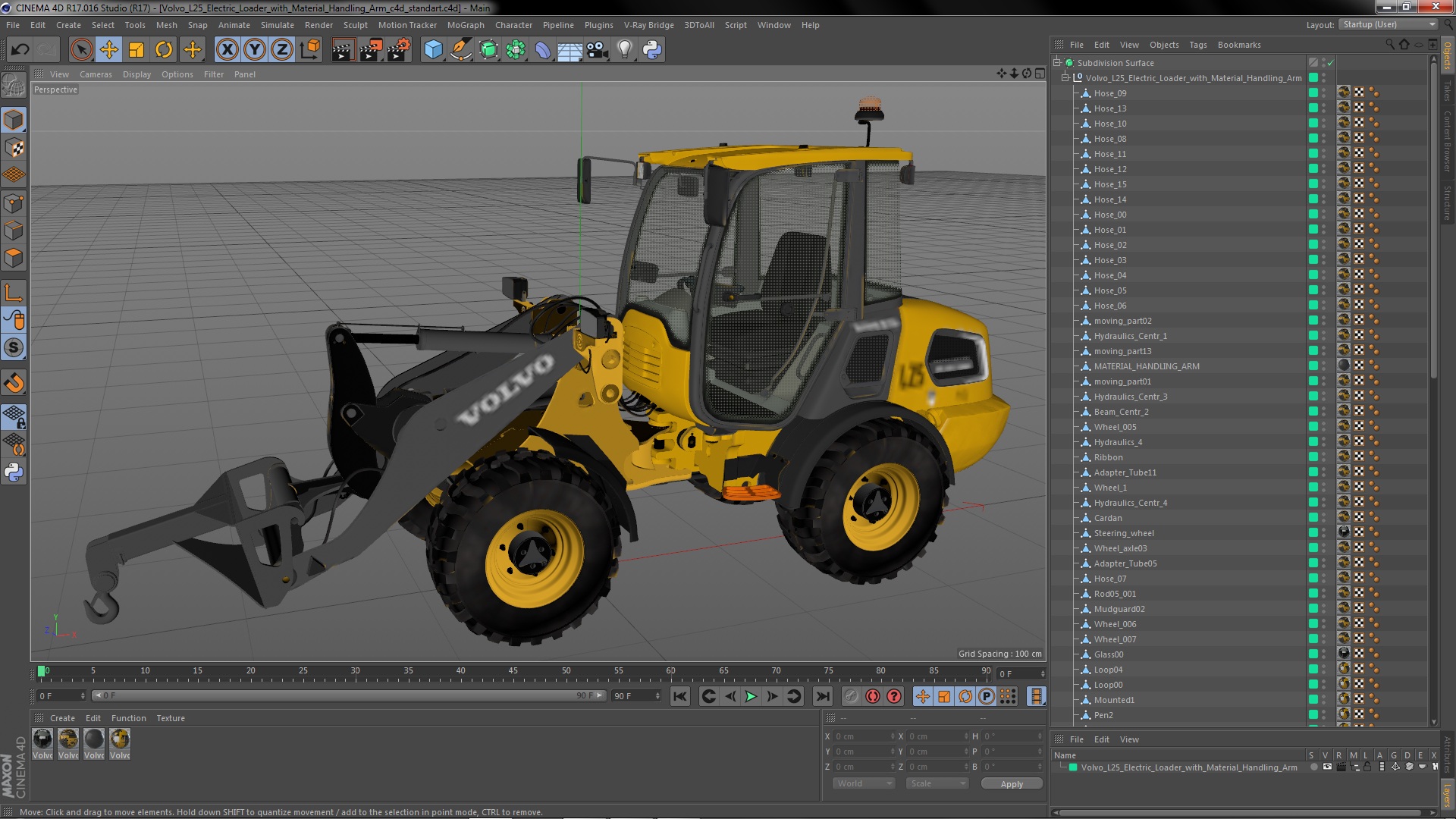Click the Hose_09 layer color square

click(1313, 93)
